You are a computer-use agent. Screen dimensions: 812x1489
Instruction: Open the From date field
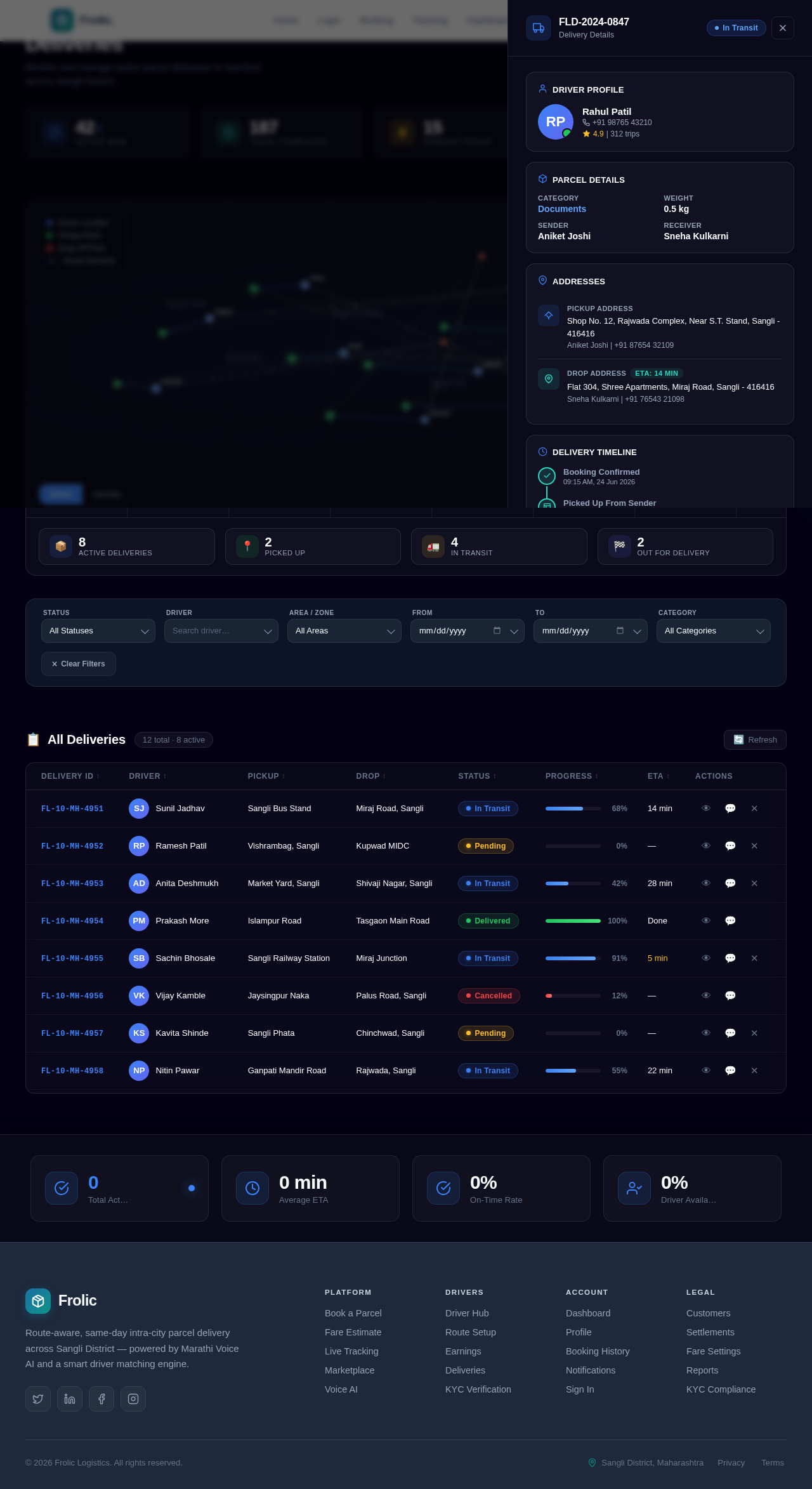coord(468,631)
